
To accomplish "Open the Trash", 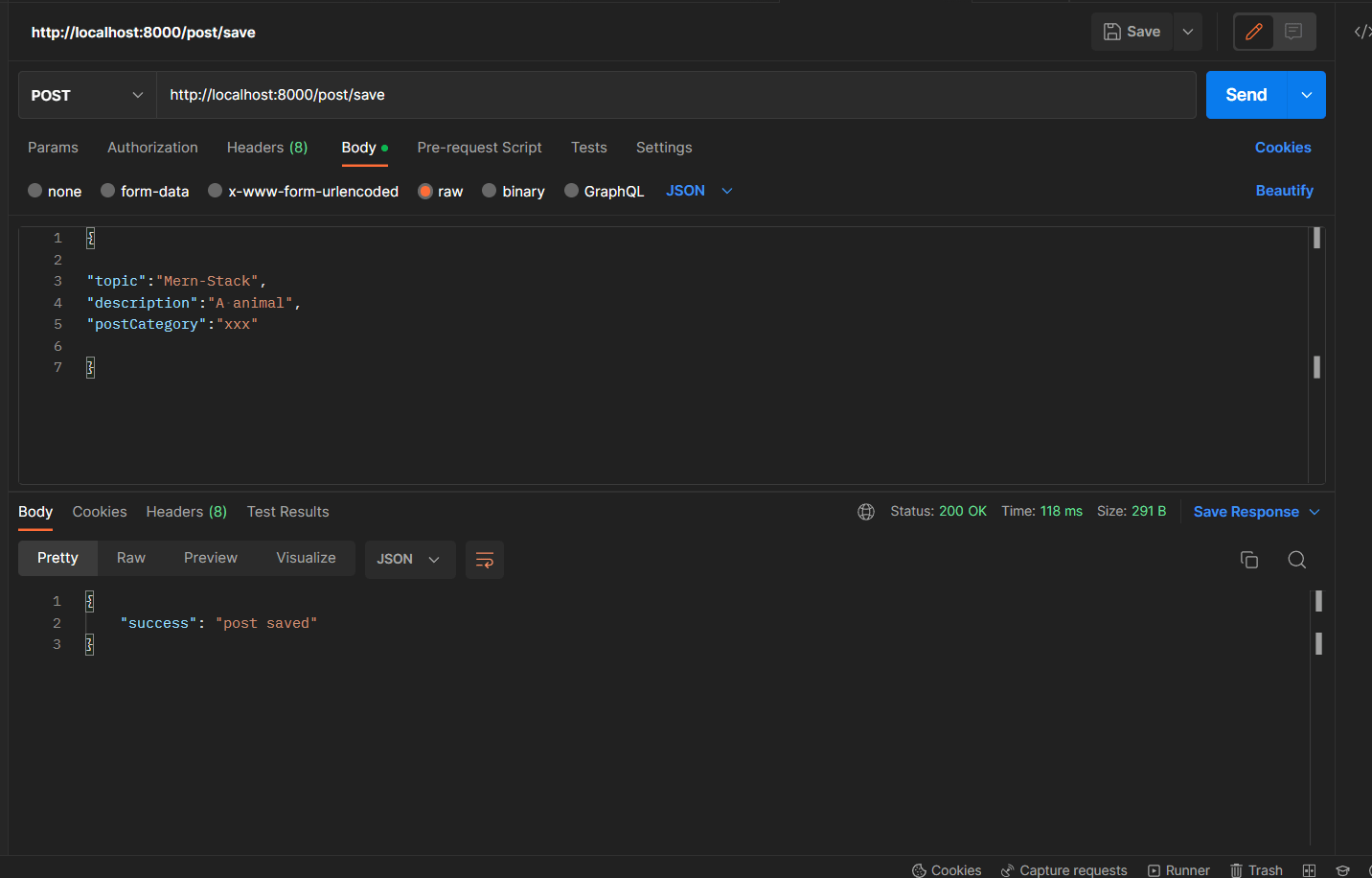I will click(x=1255, y=869).
